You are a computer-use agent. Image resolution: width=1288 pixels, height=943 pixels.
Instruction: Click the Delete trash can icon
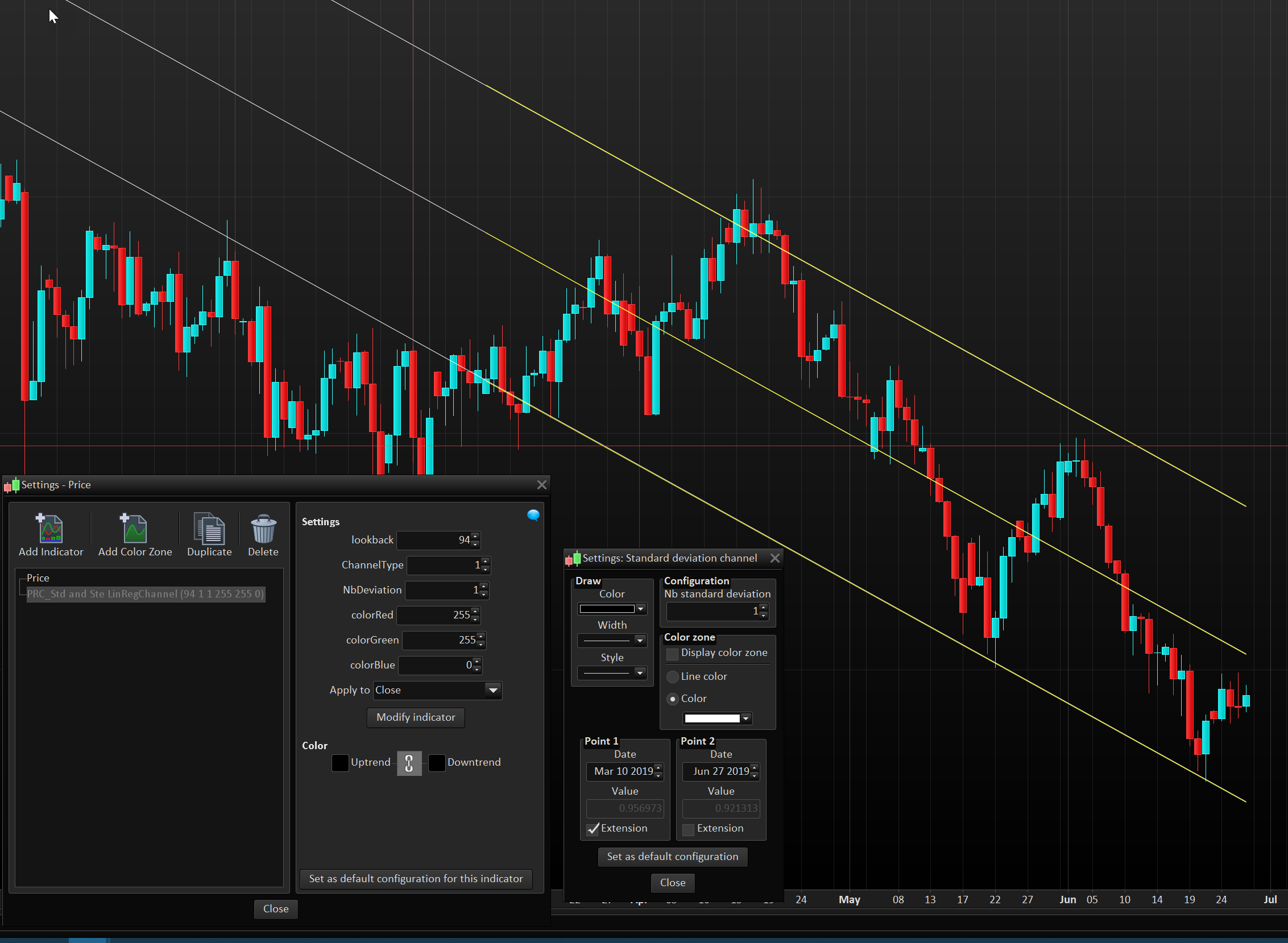point(263,529)
